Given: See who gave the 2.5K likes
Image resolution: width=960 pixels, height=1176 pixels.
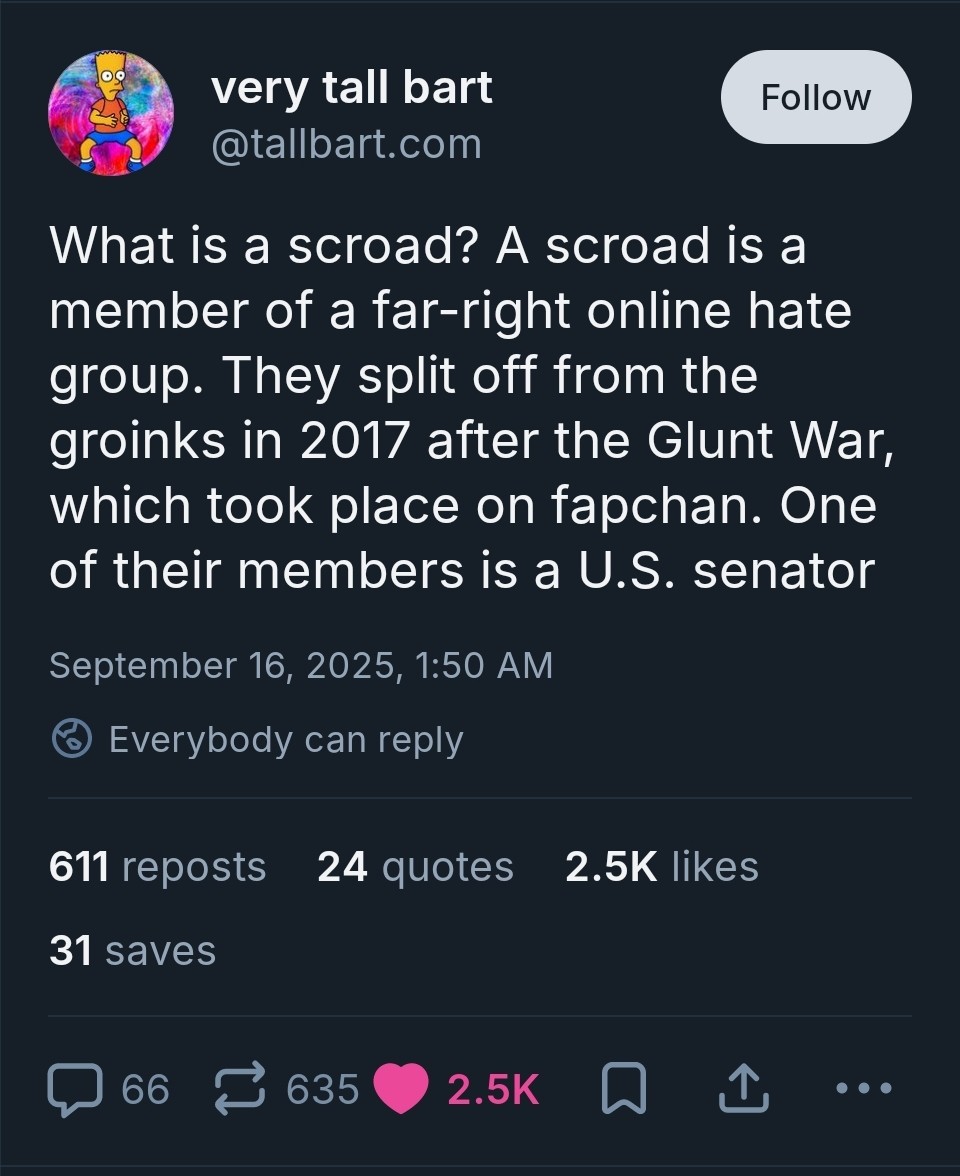Looking at the screenshot, I should (661, 866).
